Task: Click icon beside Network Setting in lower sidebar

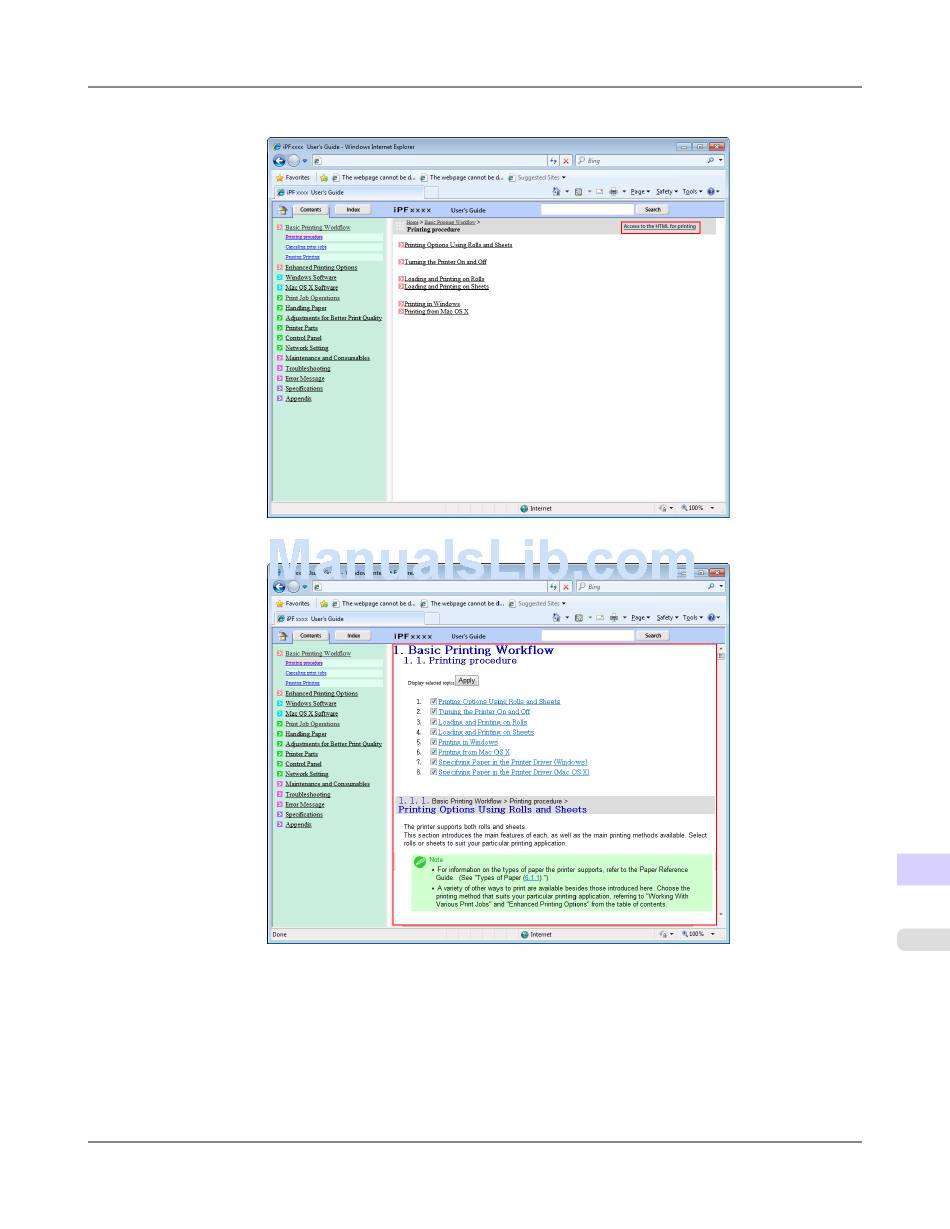Action: [280, 774]
